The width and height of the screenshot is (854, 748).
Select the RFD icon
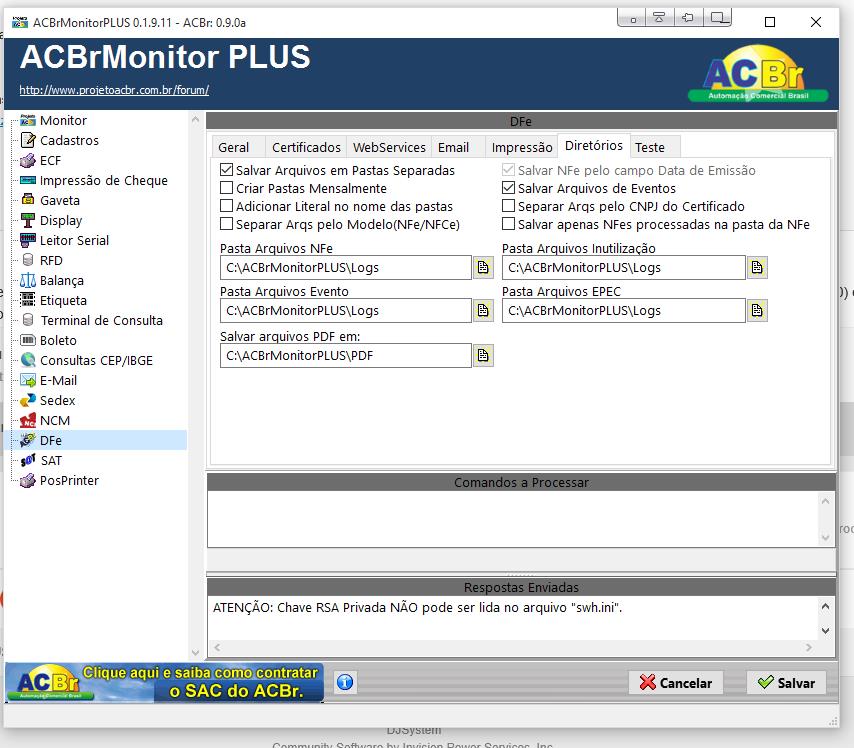[28, 260]
